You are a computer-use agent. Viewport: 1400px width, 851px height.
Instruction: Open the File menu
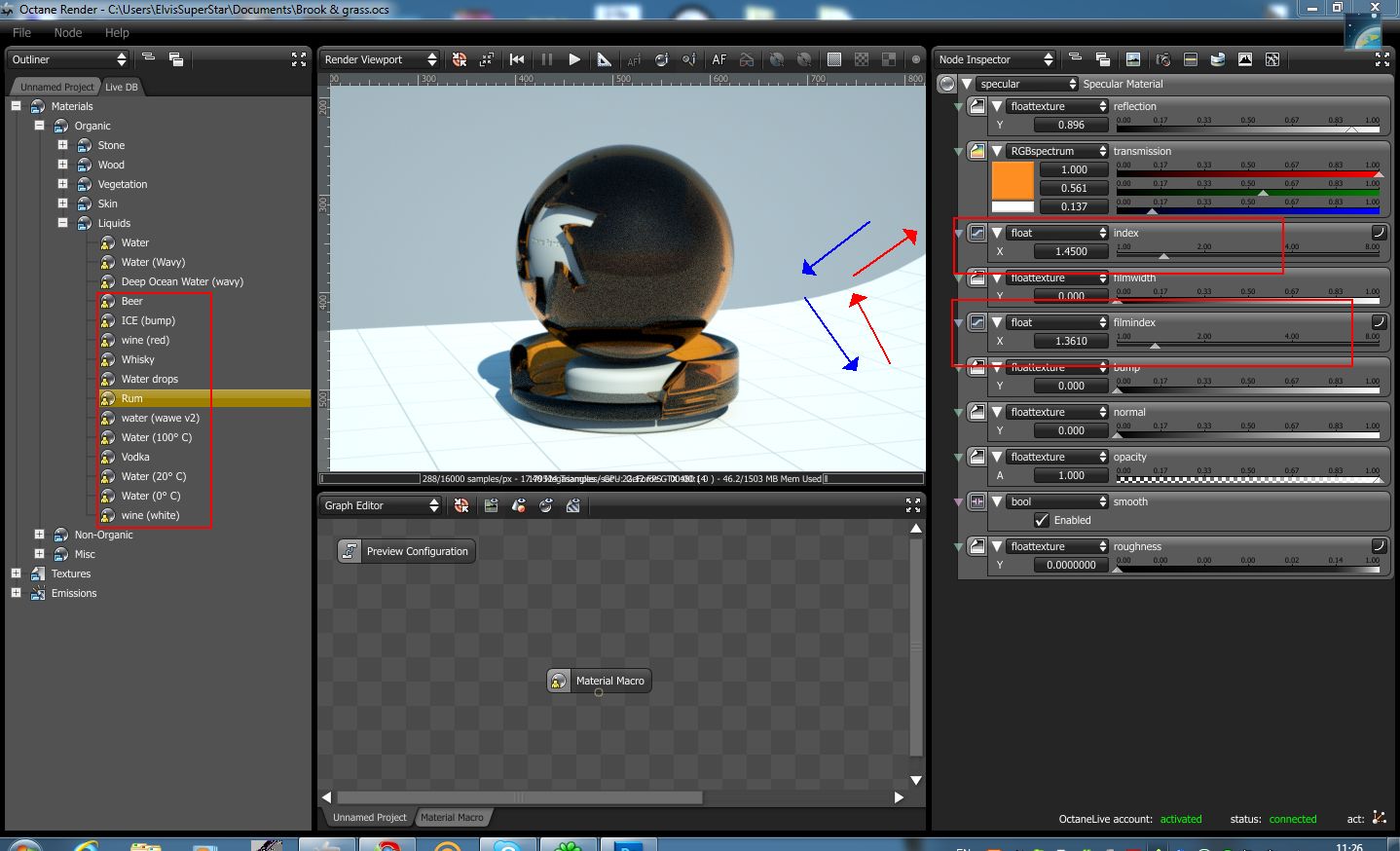click(x=21, y=32)
